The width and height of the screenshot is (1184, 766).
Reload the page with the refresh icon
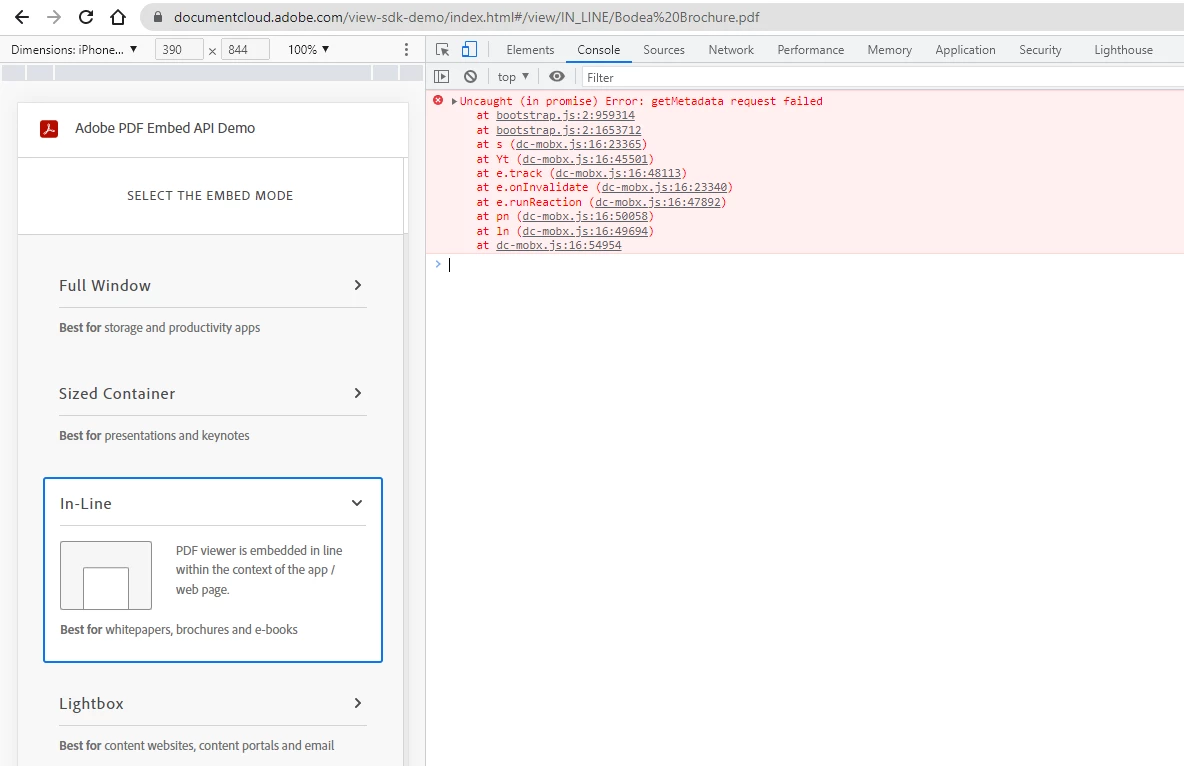click(86, 17)
